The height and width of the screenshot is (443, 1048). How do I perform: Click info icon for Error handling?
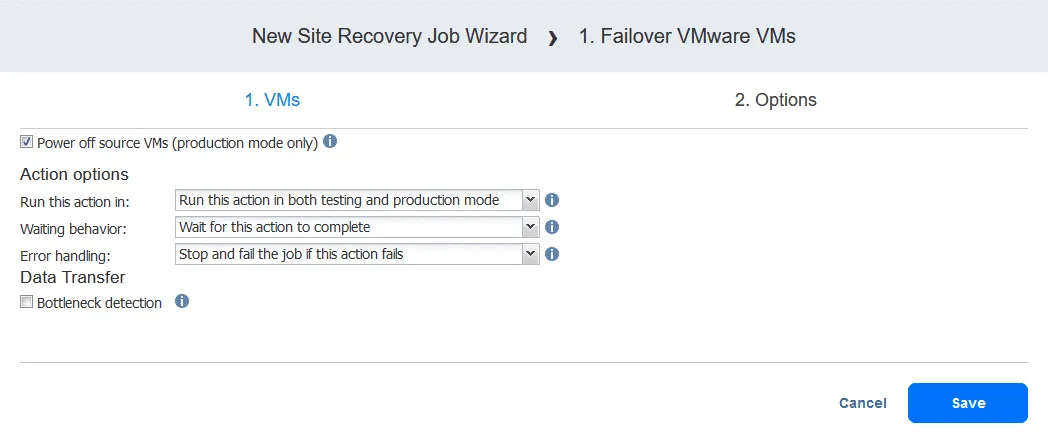[551, 254]
